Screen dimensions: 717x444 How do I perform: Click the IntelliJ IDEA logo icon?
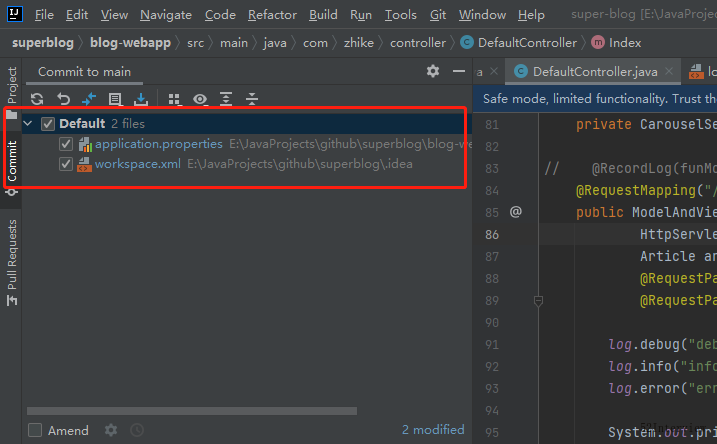(x=15, y=14)
